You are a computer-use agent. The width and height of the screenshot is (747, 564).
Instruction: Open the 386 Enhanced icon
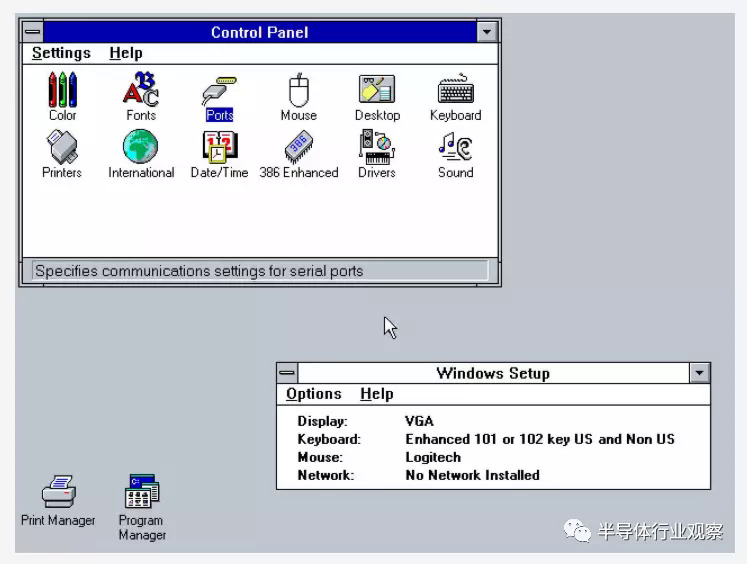point(298,148)
